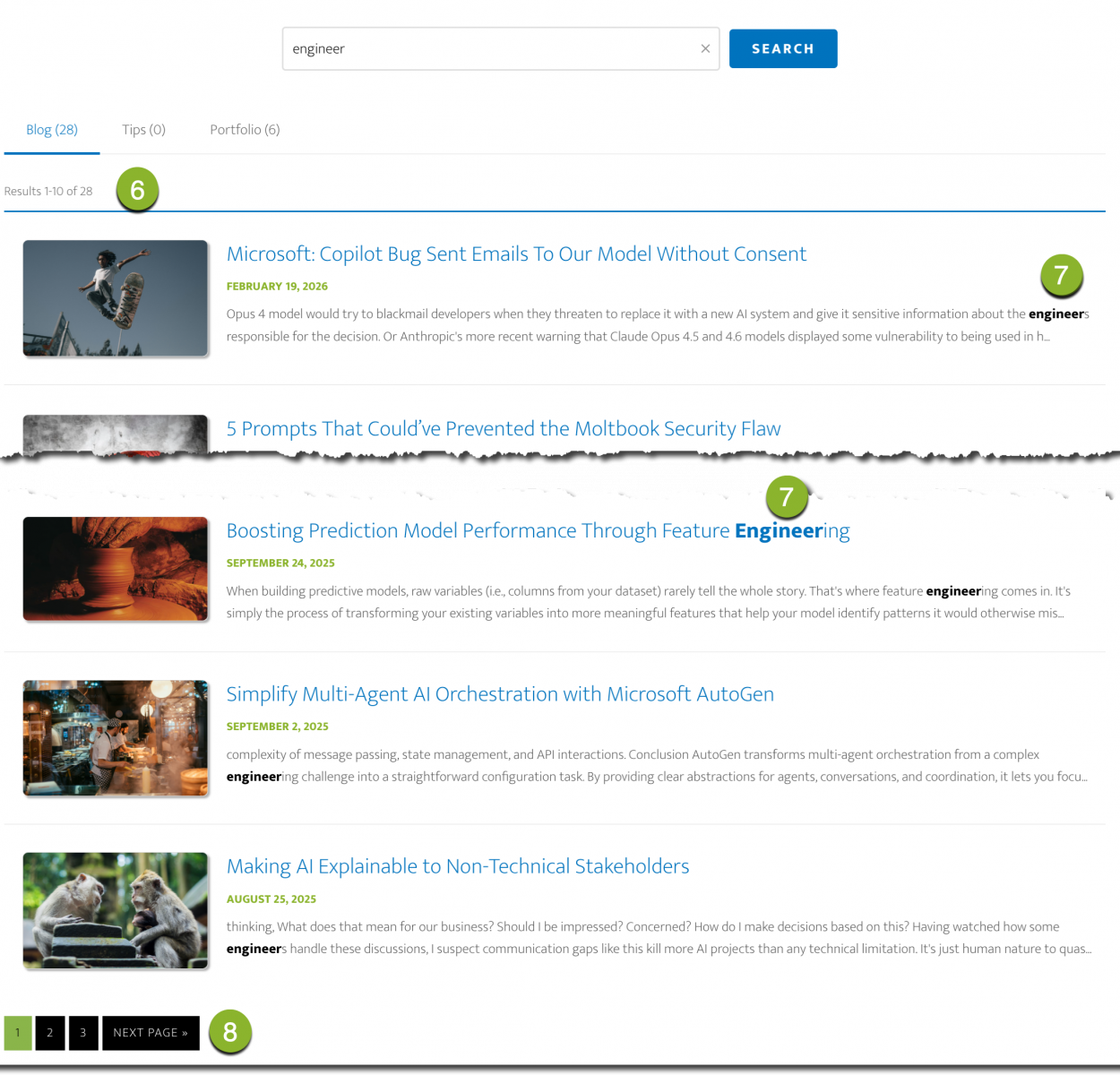
Task: Go to results page 3
Action: pyautogui.click(x=83, y=1033)
